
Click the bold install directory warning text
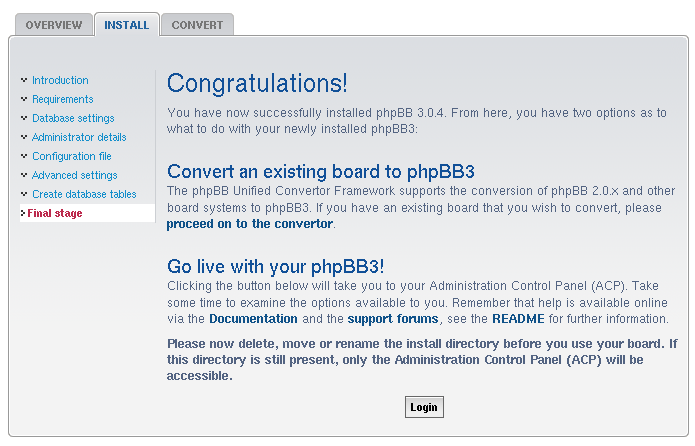click(420, 360)
